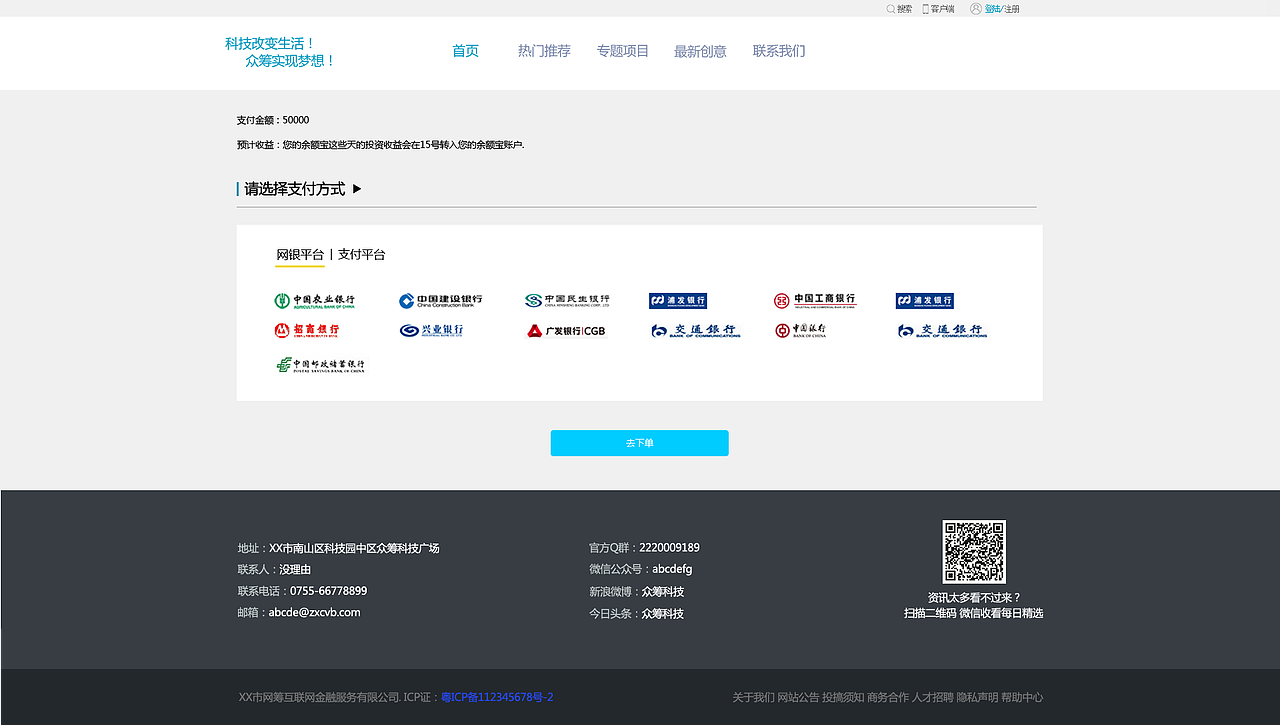Screen dimensions: 1280x725
Task: Click 支付金额：50000 text
Action: 273,120
